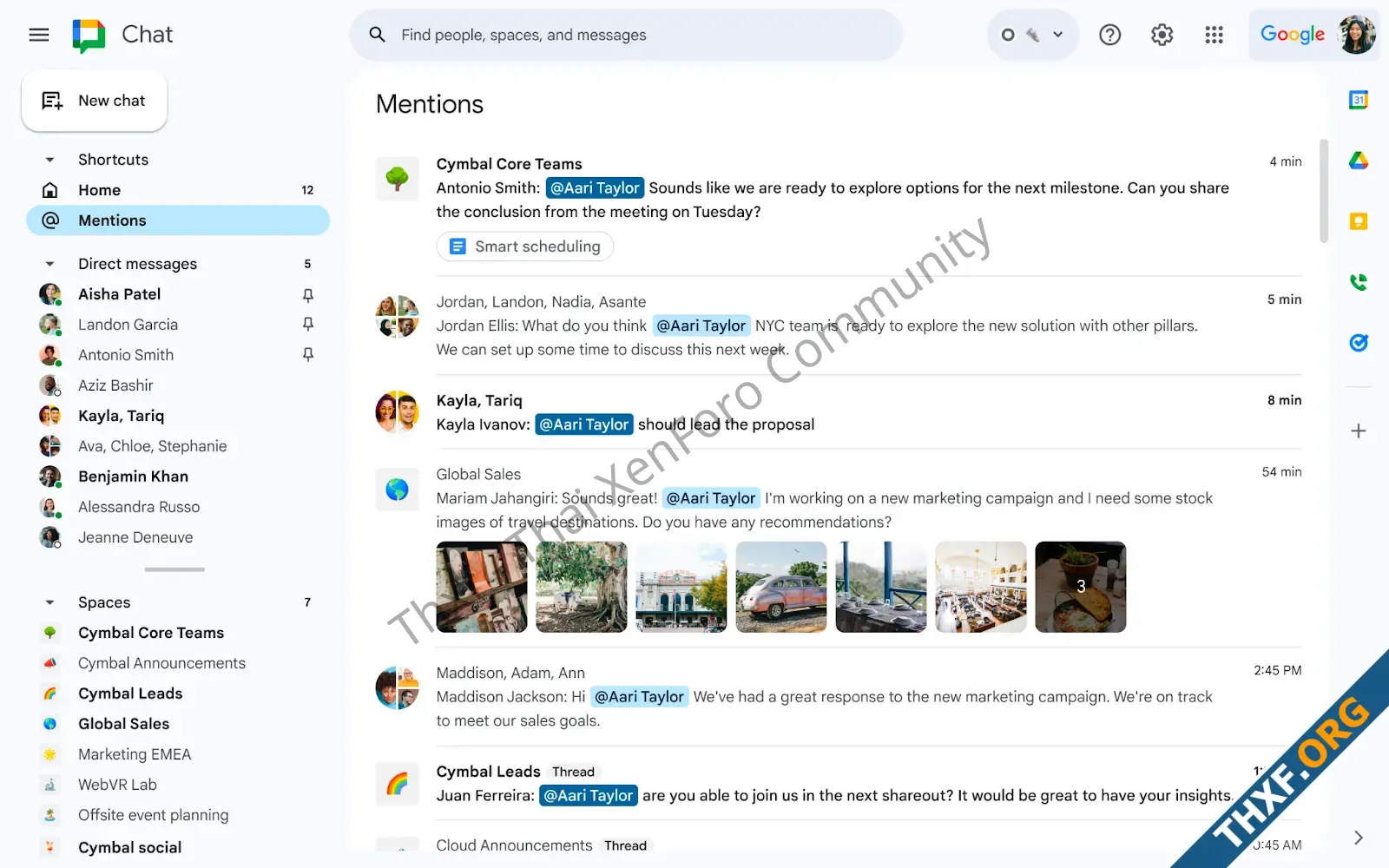
Task: Click @Aari Taylor mention in Kayla Ivanov's message
Action: point(584,424)
